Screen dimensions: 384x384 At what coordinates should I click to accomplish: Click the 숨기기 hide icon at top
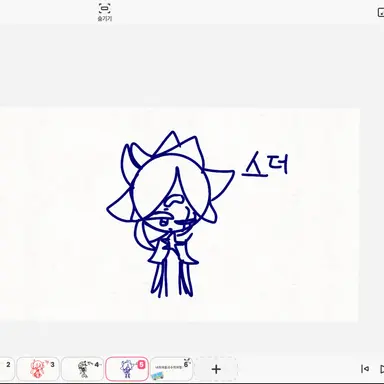[x=104, y=12]
